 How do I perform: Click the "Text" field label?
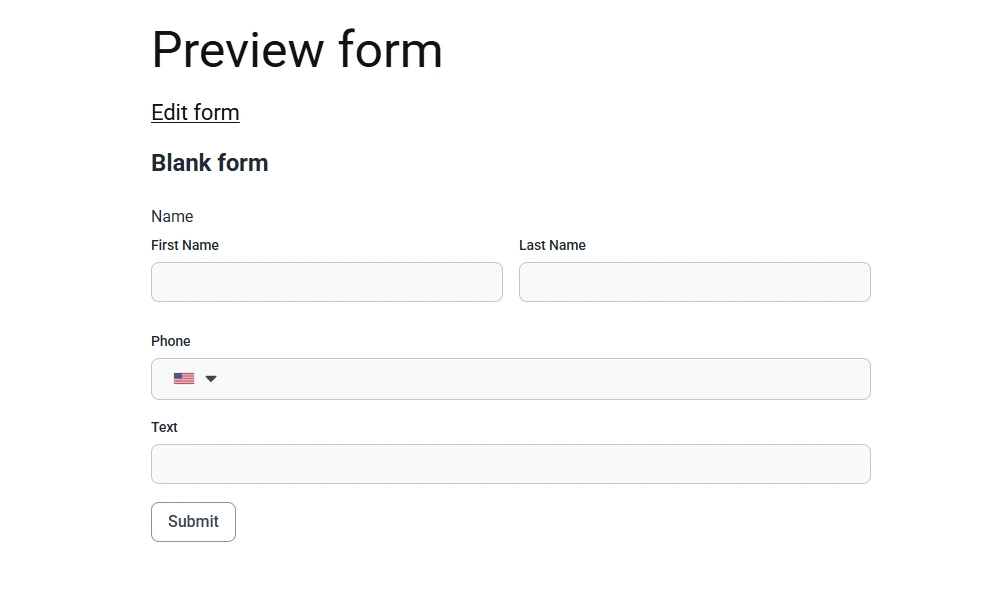(x=164, y=427)
